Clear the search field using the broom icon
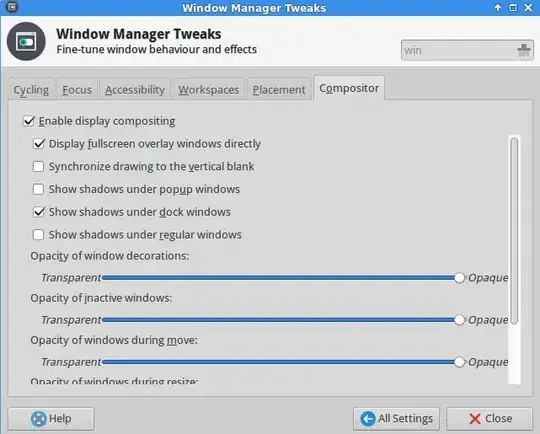This screenshot has width=540, height=434. 524,50
